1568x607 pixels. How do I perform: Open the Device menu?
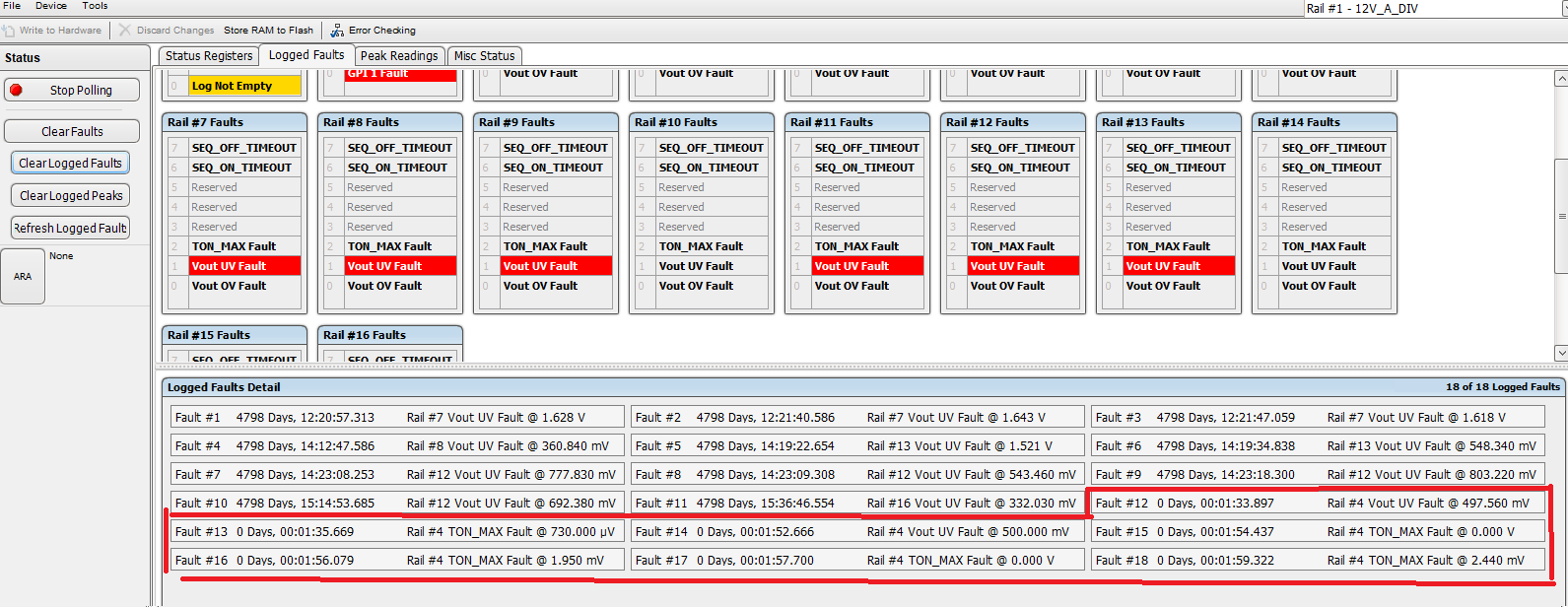tap(51, 6)
